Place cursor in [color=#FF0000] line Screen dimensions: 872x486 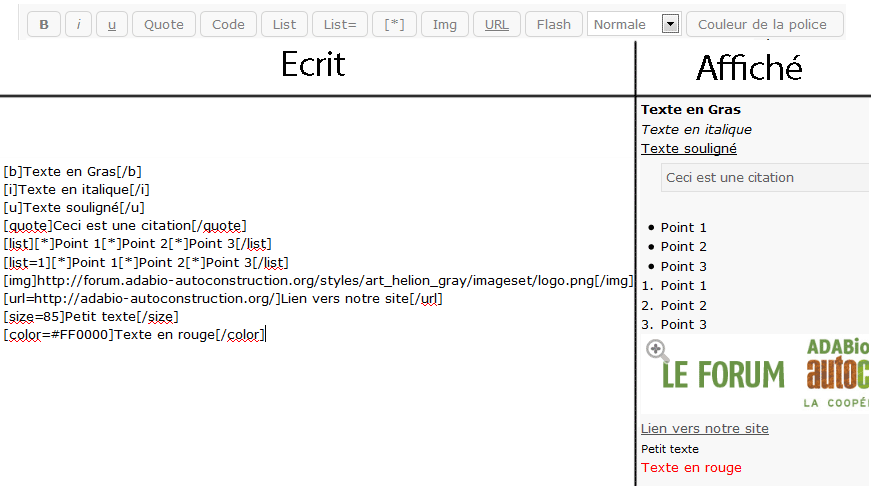[x=135, y=335]
